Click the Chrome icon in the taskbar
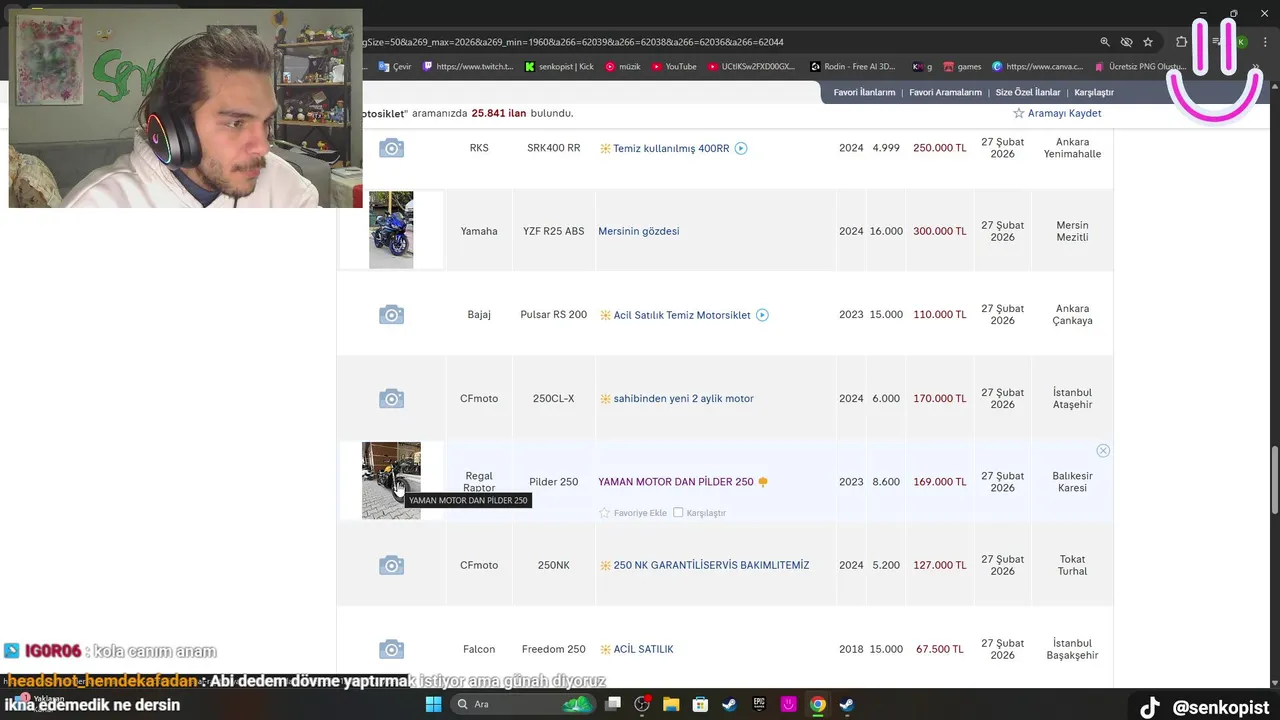 [x=818, y=704]
